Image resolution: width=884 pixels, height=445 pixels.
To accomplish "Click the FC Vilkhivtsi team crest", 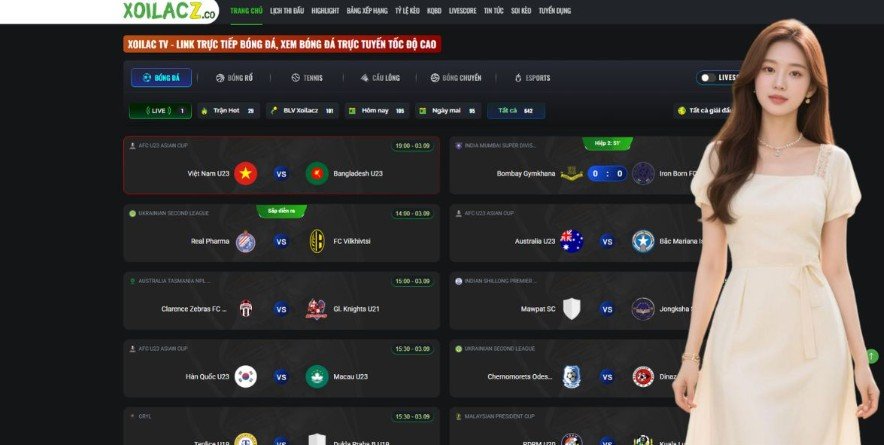I will 317,241.
